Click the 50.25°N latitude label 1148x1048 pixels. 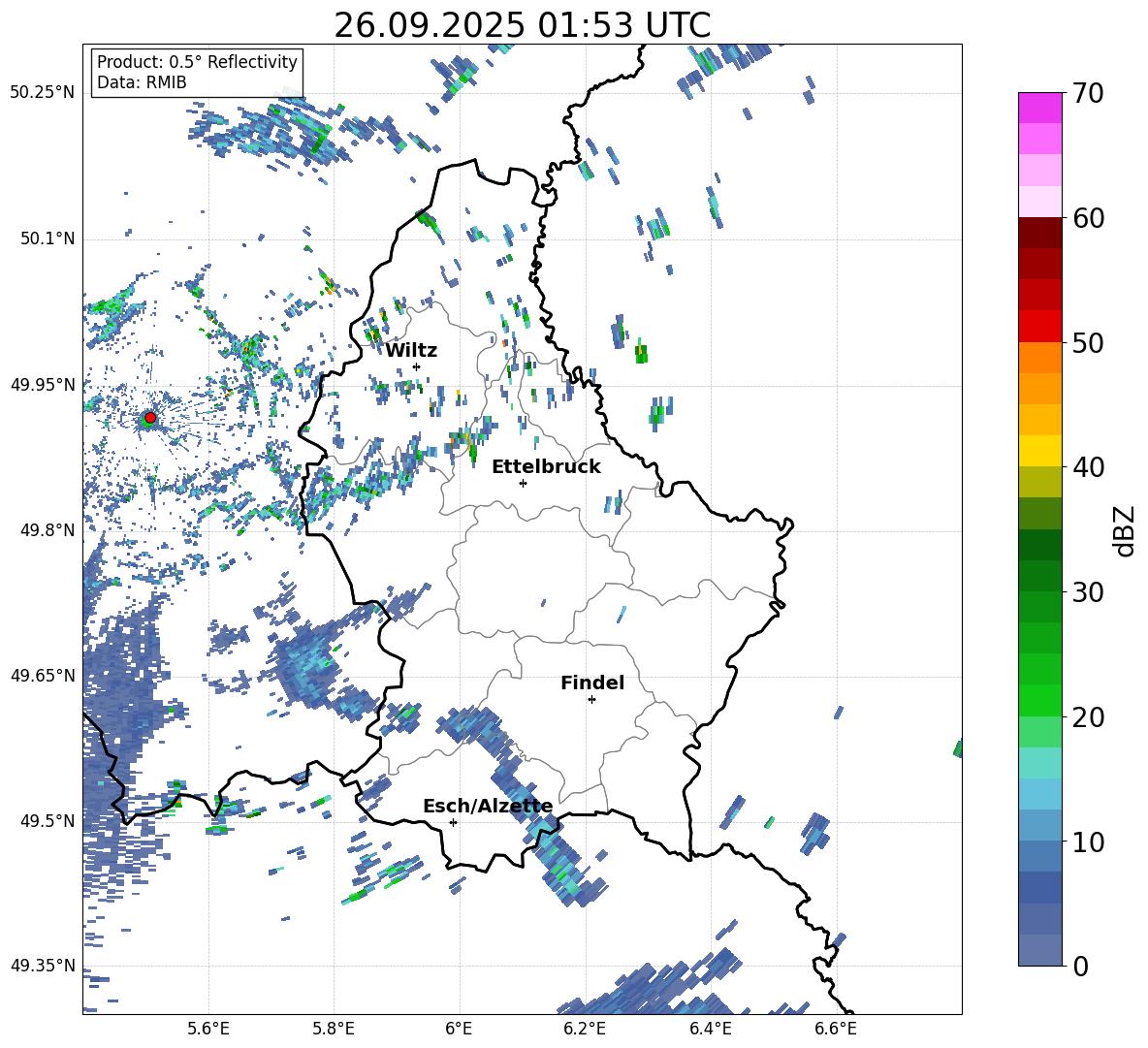click(x=43, y=93)
